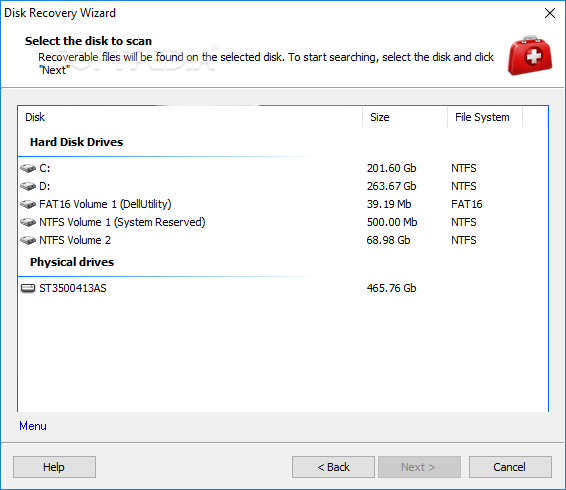Viewport: 566px width, 490px height.
Task: Close the wizard with the X button
Action: (x=550, y=13)
